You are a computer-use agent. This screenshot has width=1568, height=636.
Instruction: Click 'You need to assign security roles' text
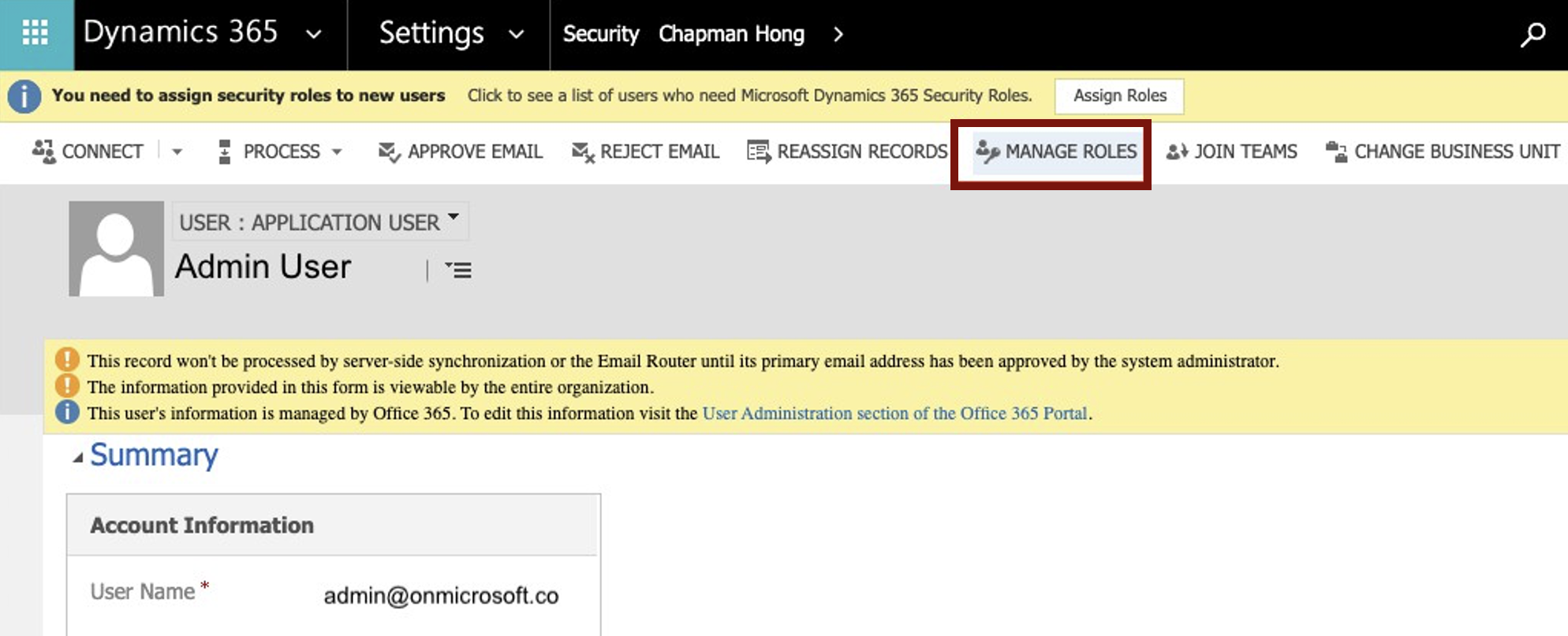click(248, 95)
